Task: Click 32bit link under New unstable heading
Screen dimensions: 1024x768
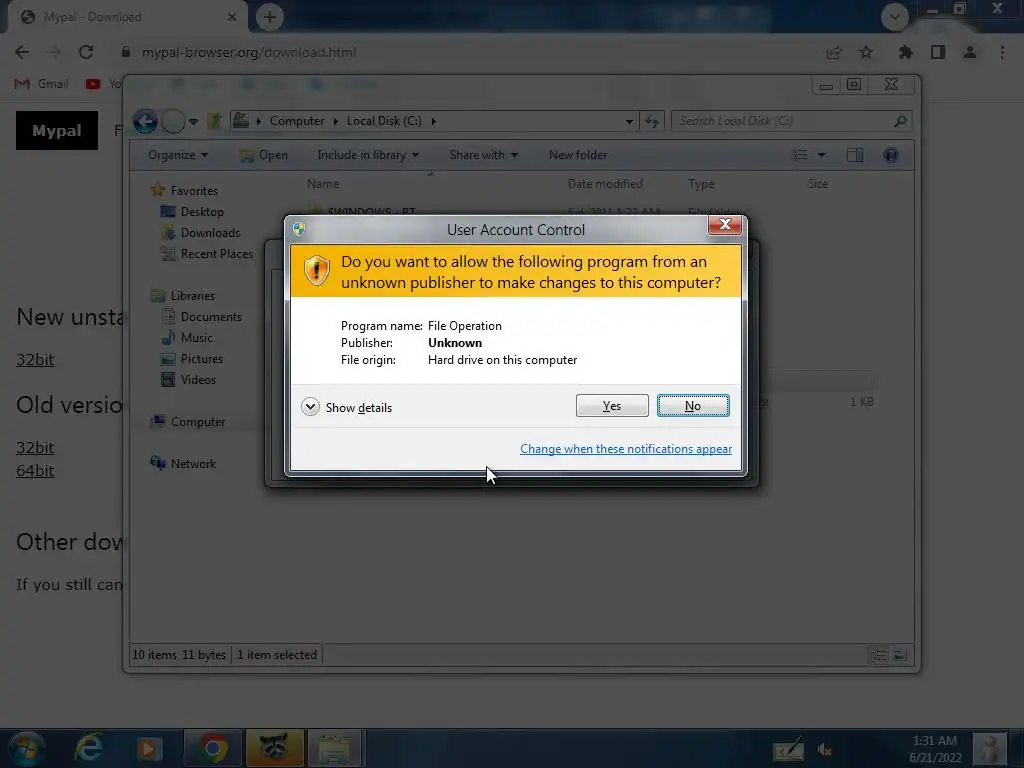Action: click(x=35, y=359)
